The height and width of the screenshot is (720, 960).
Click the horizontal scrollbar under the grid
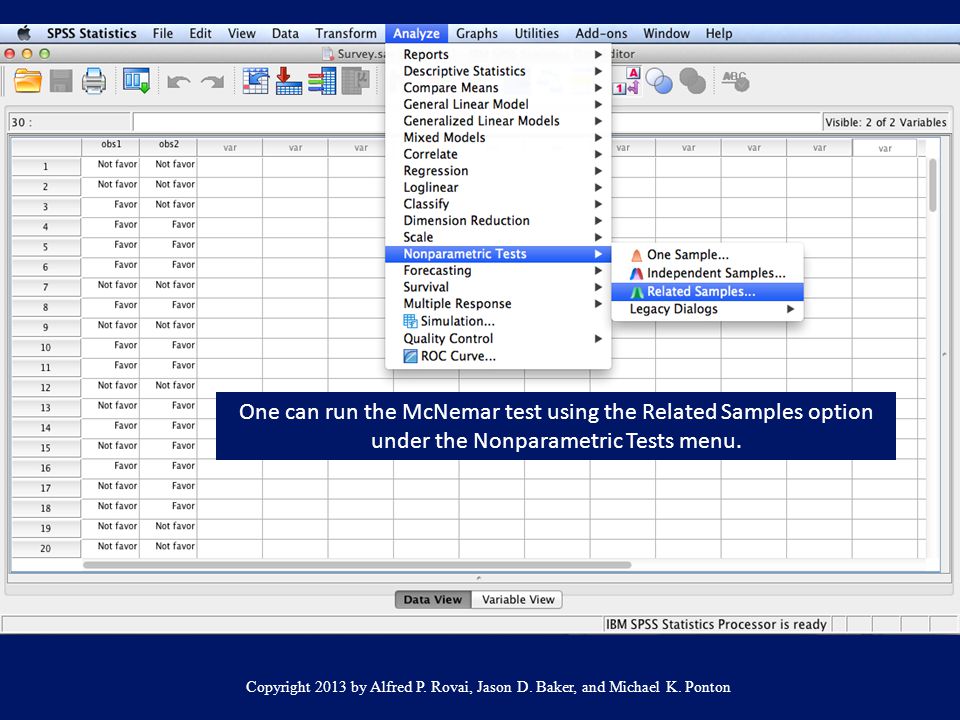pyautogui.click(x=357, y=565)
